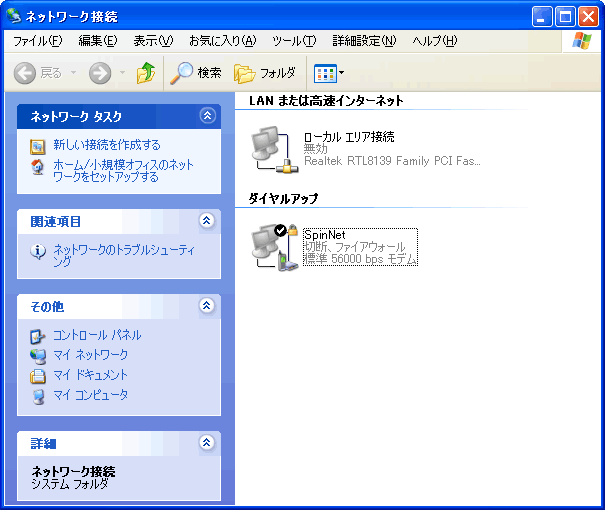Viewport: 605px width, 510px height.
Task: Click the Search (検索) magnifier button
Action: [x=196, y=73]
